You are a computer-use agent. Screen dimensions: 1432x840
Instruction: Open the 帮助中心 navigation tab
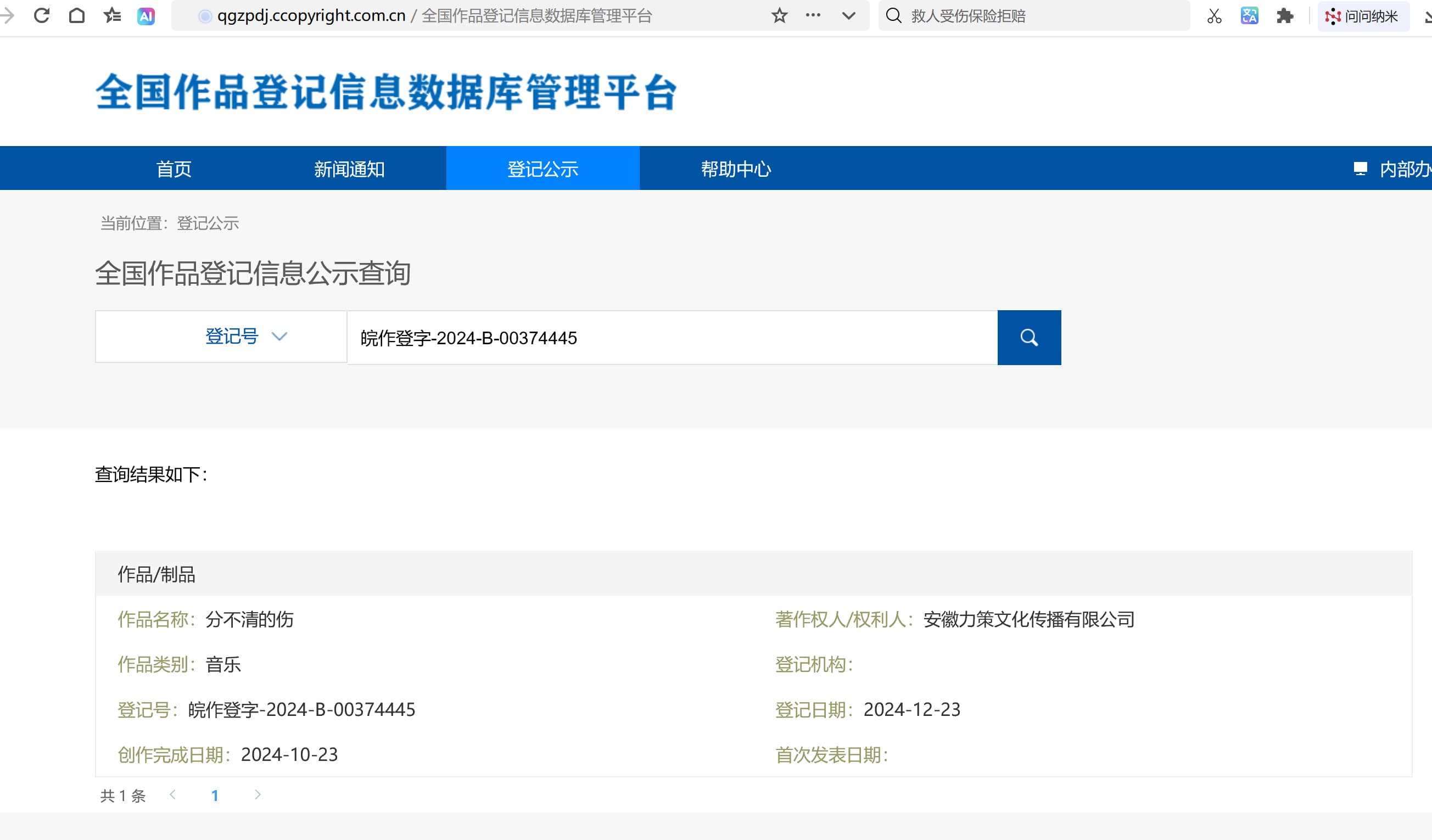[x=736, y=169]
